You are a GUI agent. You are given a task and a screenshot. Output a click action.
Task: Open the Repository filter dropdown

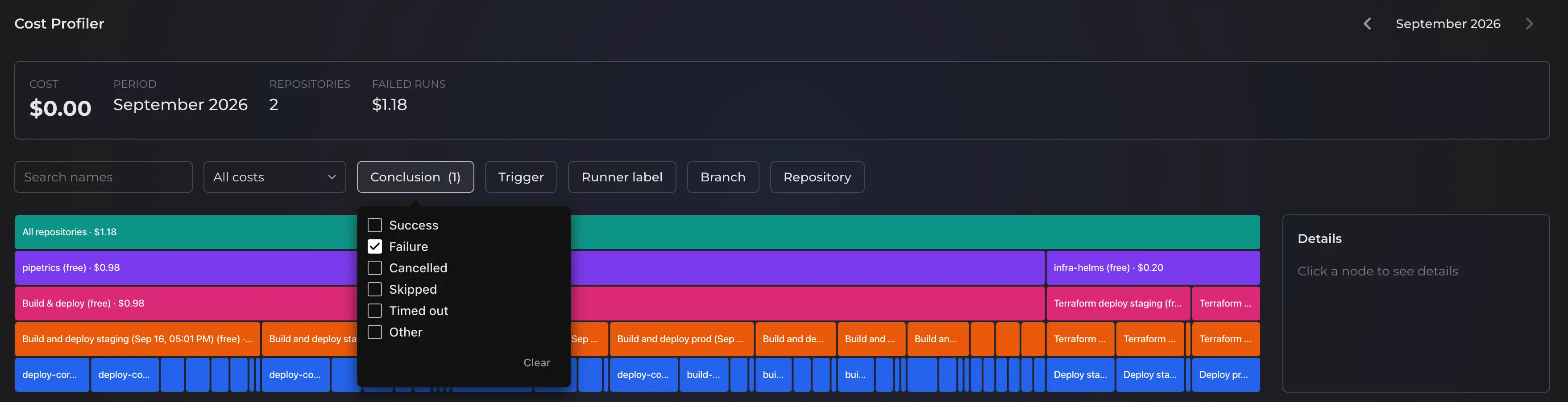[817, 177]
